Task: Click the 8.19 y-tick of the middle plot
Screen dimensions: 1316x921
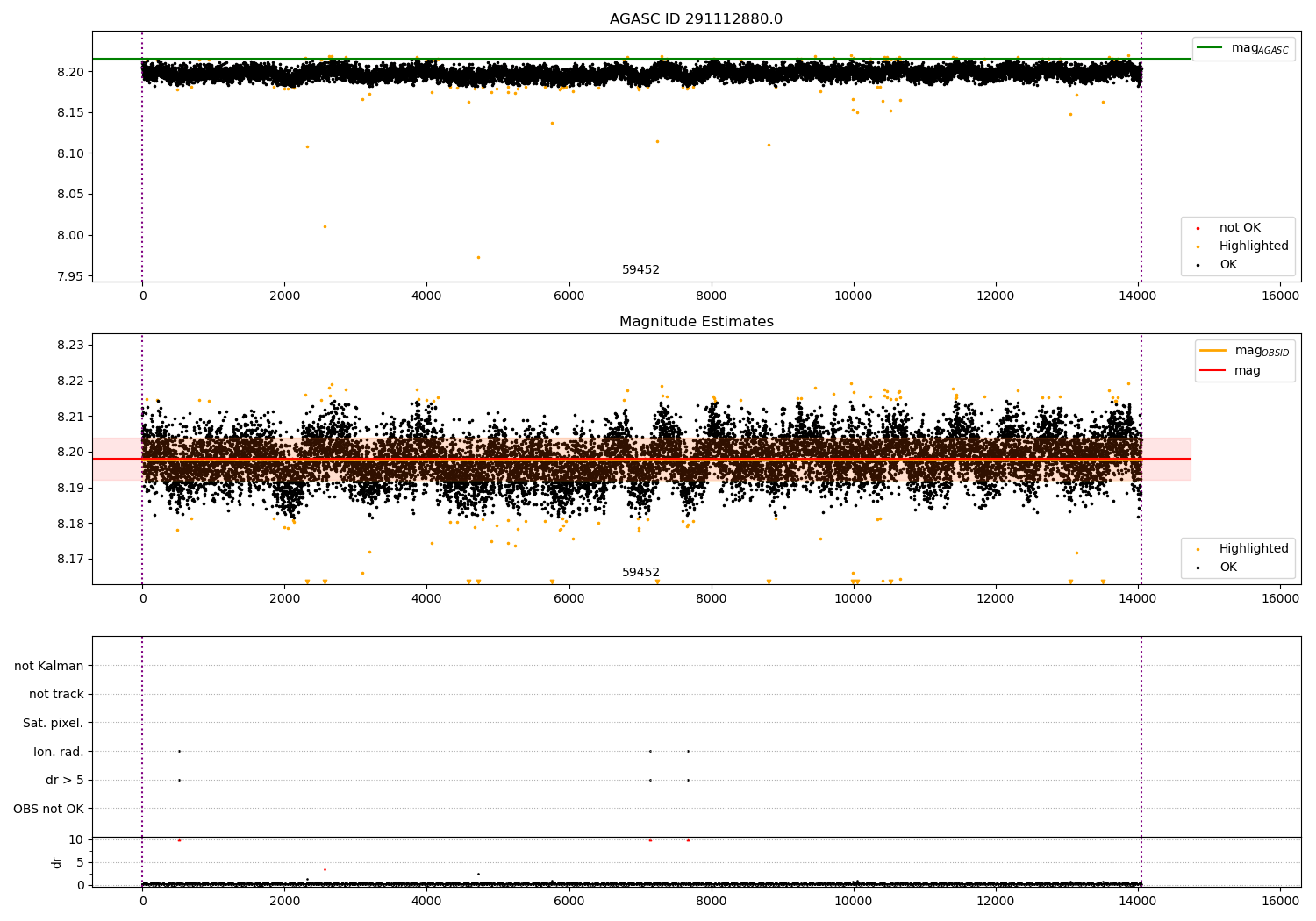Action: 70,489
